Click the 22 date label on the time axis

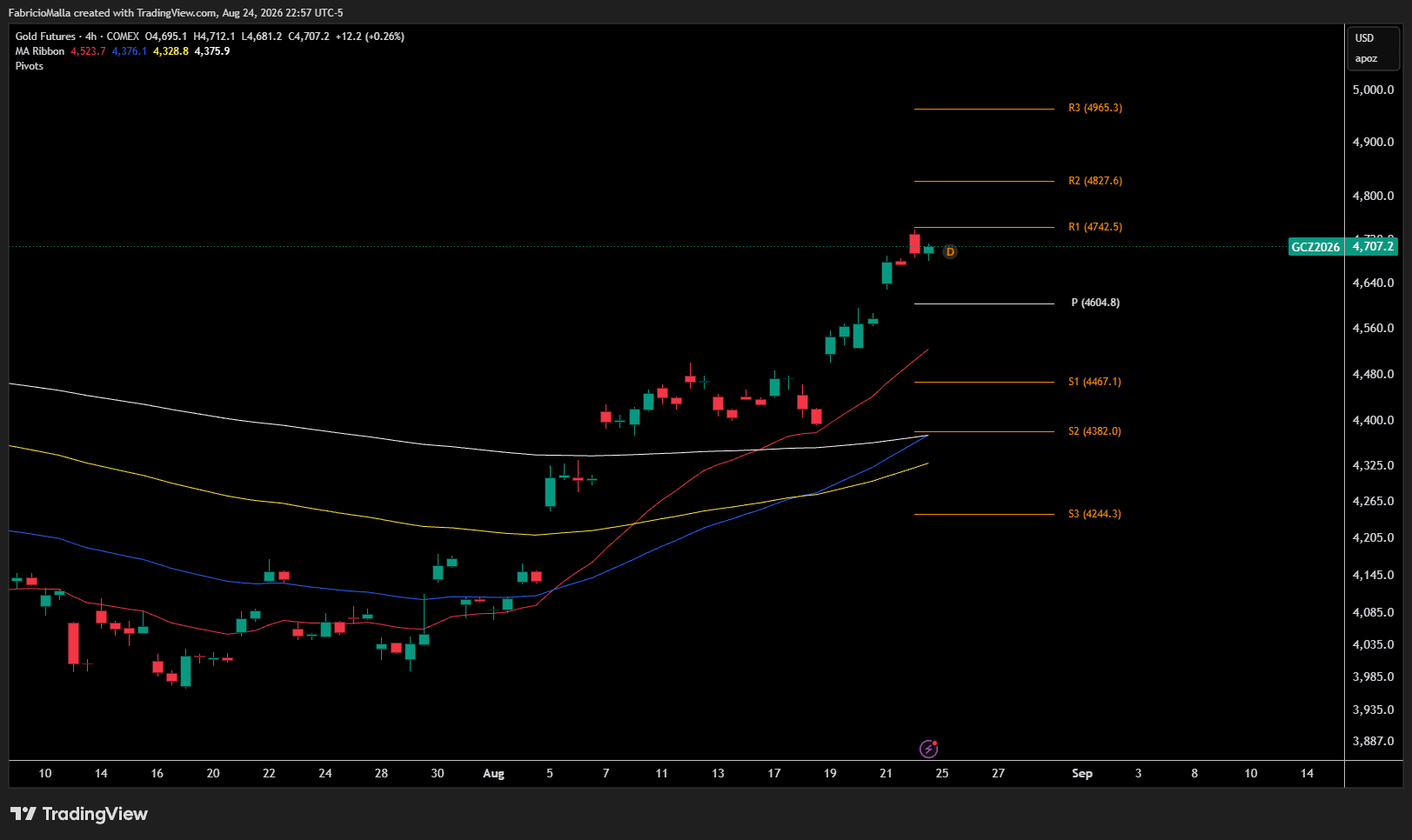click(x=269, y=773)
